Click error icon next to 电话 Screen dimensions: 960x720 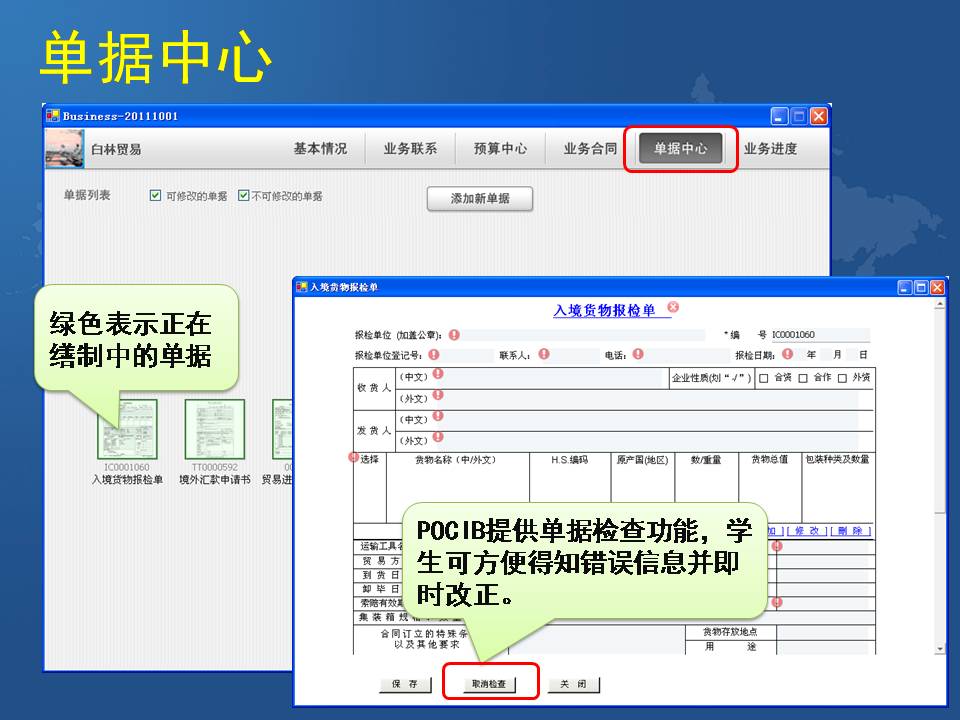(x=638, y=354)
